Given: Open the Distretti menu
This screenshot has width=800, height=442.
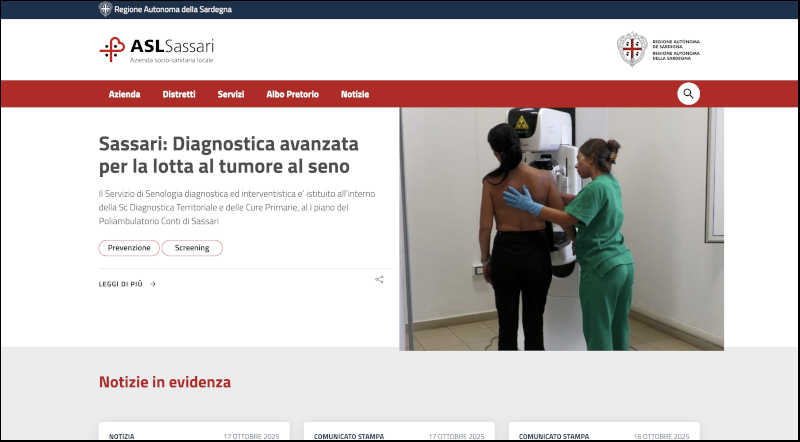Looking at the screenshot, I should coord(179,94).
